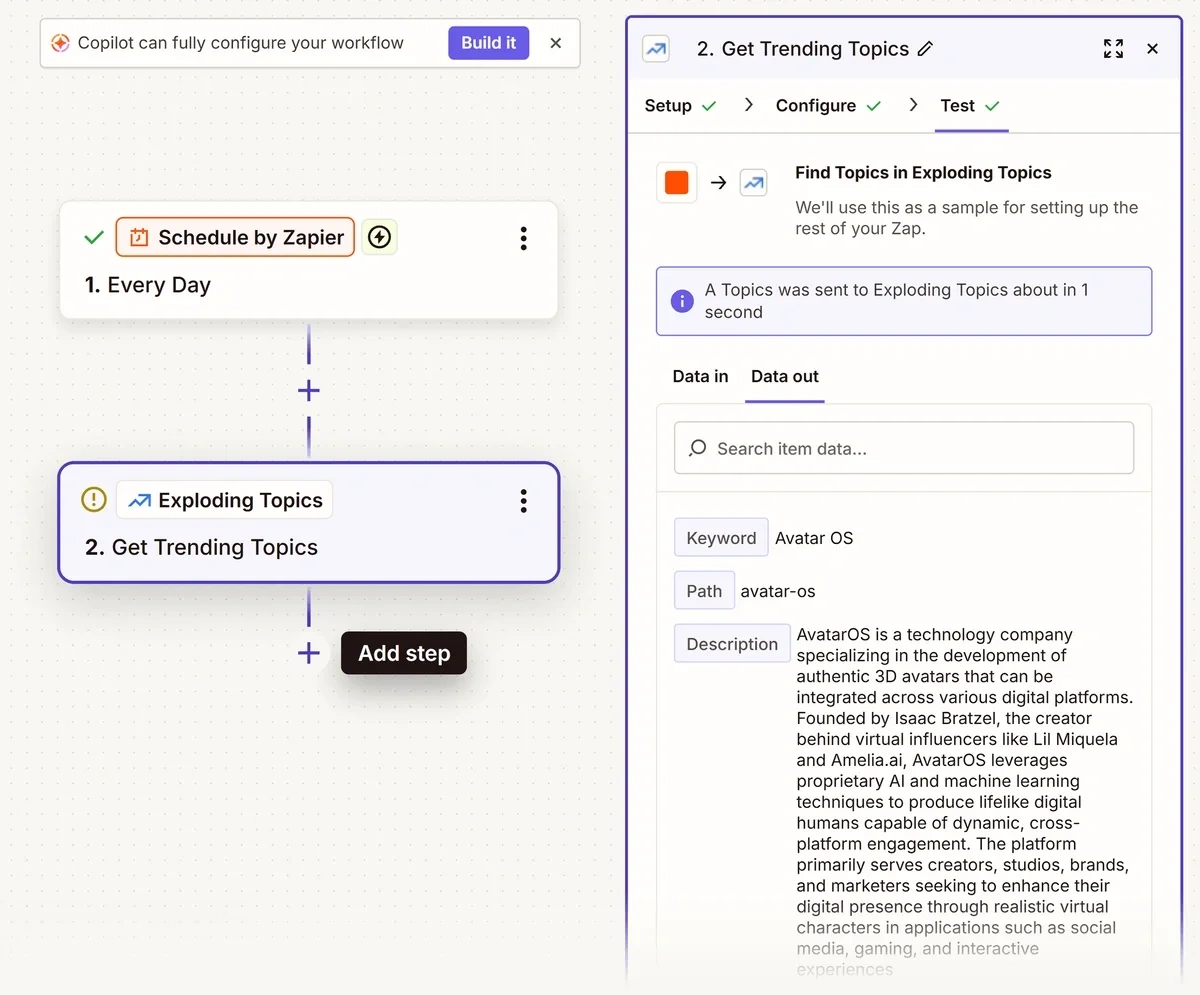Viewport: 1200px width, 995px height.
Task: Click the Schedule by Zapier app badge
Action: [235, 237]
